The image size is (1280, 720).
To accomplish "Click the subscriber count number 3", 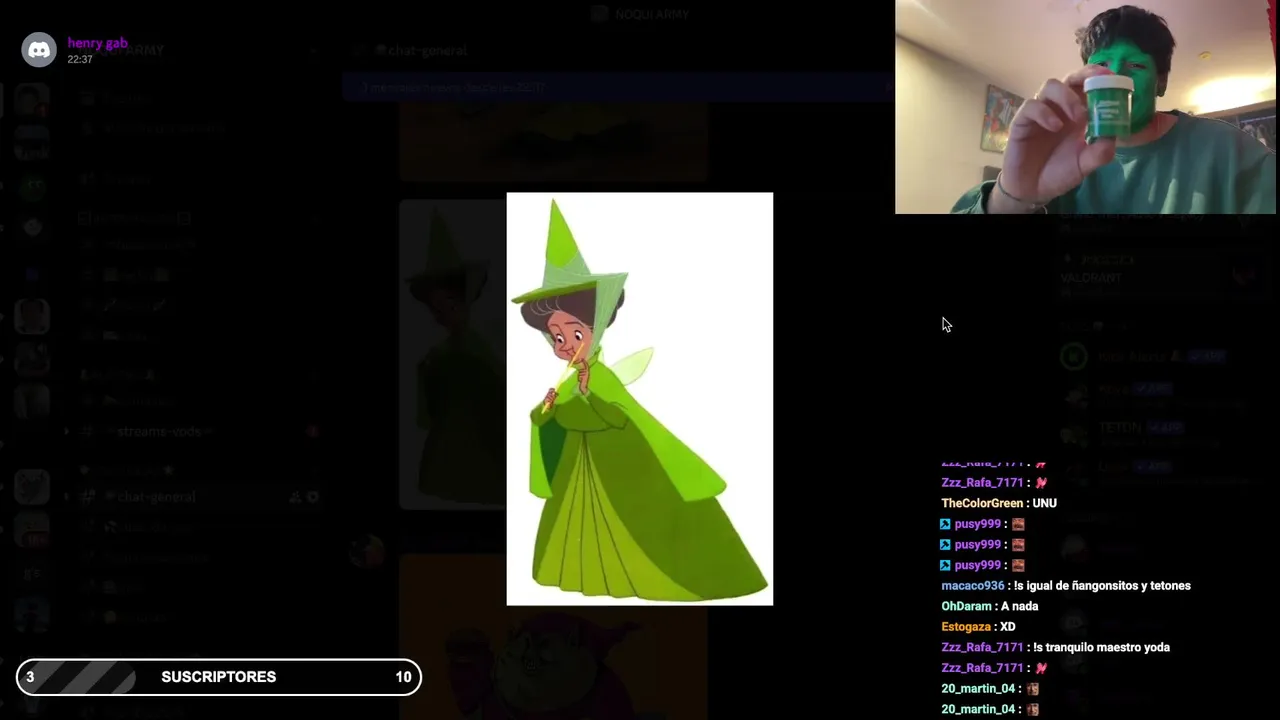I will tap(30, 677).
